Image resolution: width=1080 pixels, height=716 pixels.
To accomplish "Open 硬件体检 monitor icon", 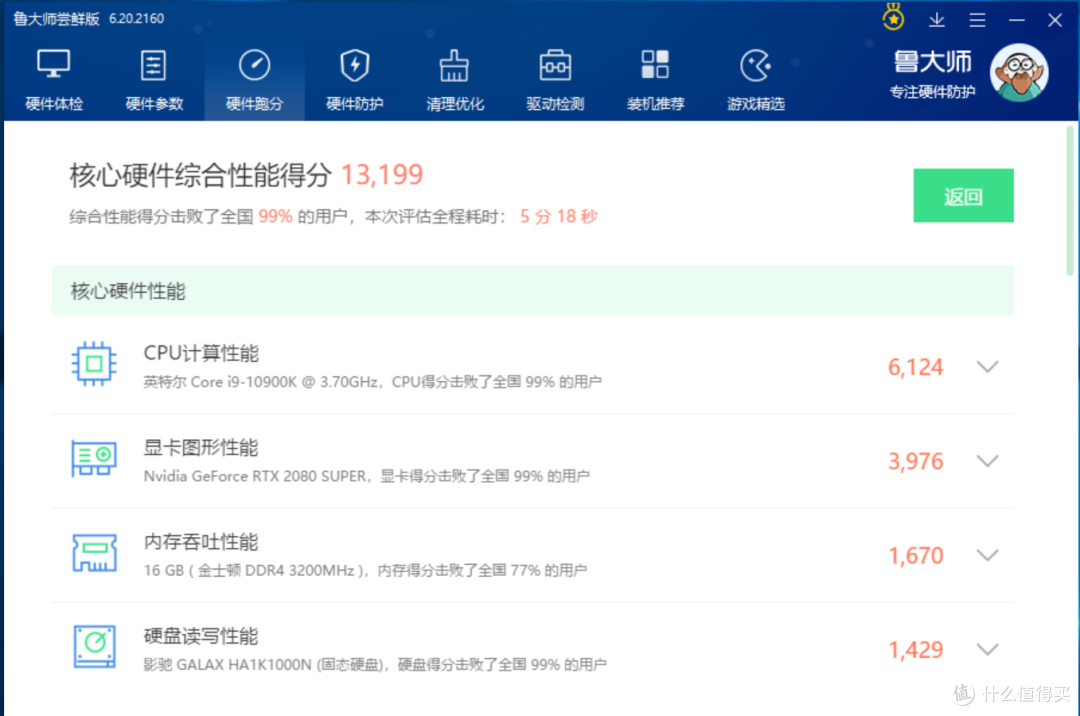I will click(x=54, y=65).
